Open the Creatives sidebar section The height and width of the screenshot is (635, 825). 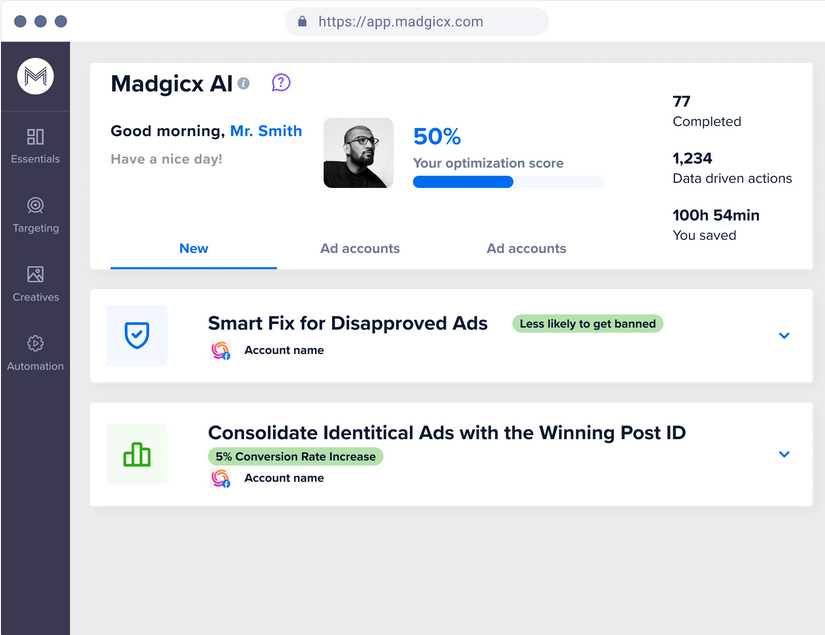(x=35, y=283)
